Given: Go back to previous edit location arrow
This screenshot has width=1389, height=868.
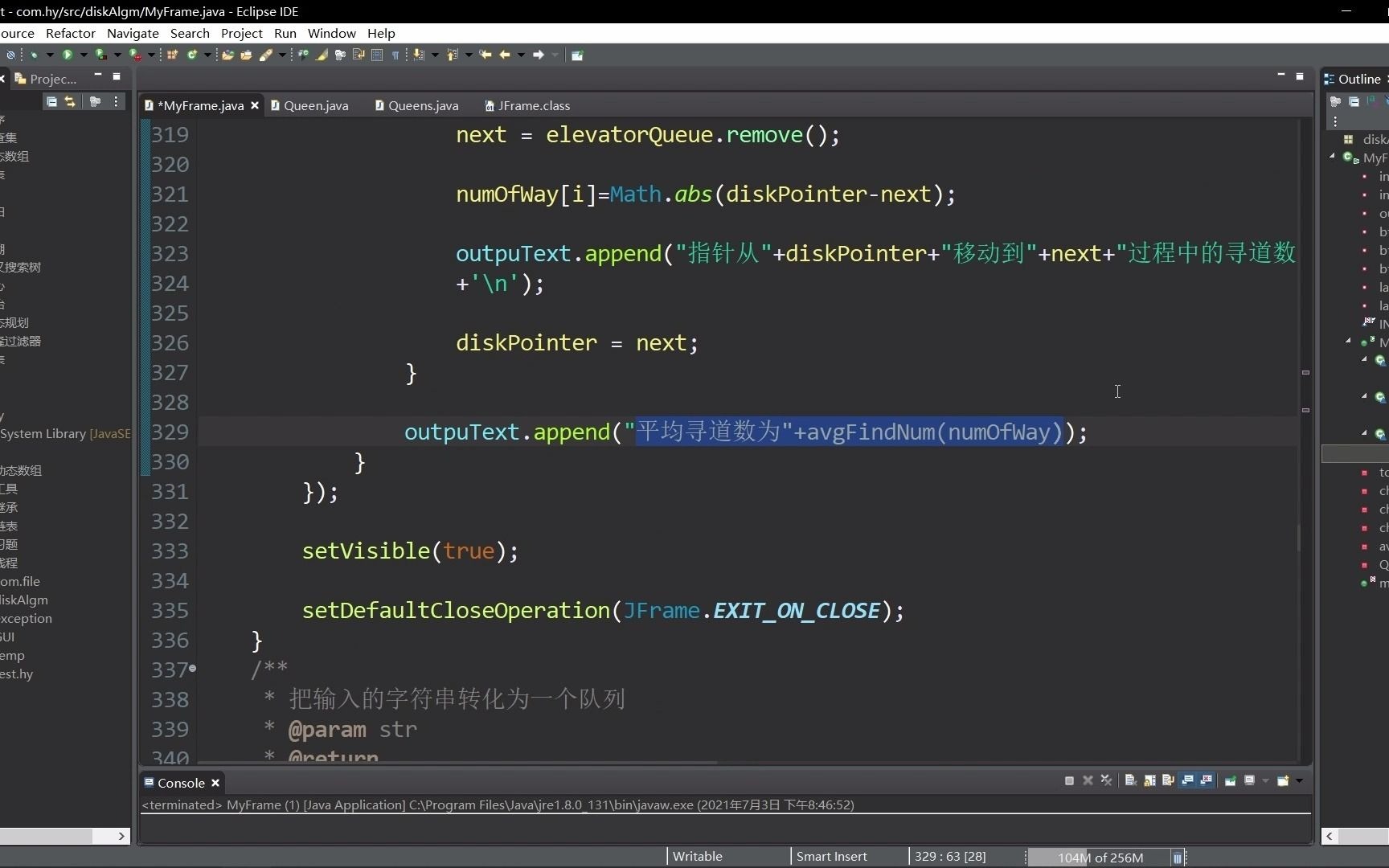Looking at the screenshot, I should point(486,55).
